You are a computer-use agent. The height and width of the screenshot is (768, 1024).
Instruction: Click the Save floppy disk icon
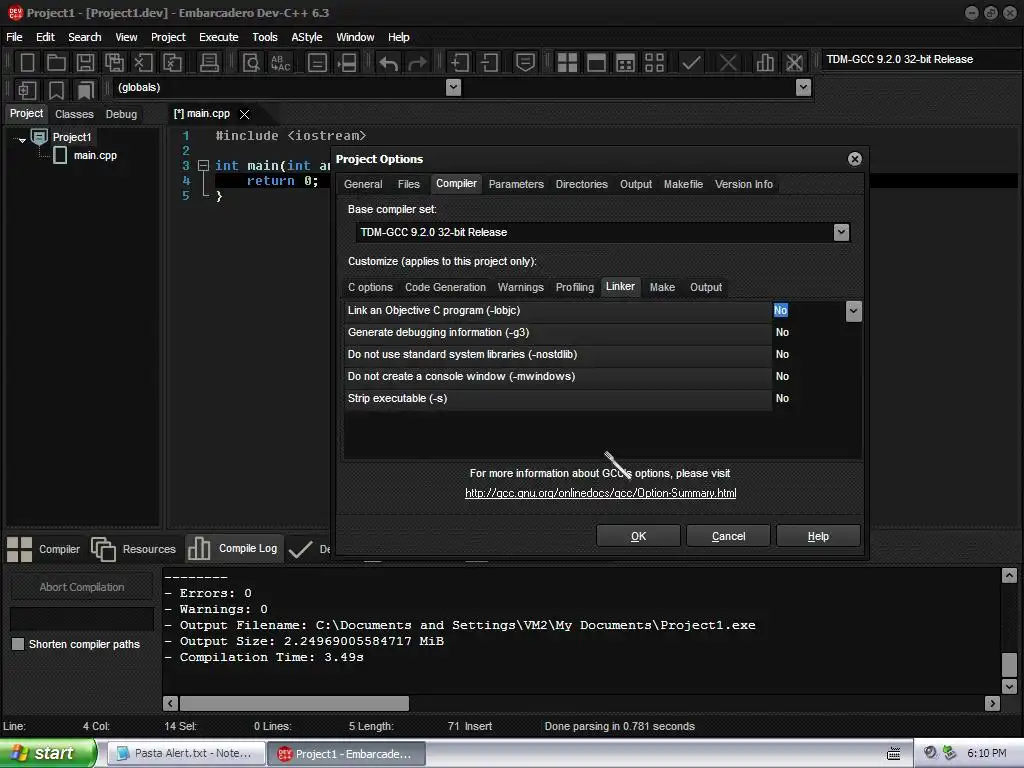coord(85,63)
